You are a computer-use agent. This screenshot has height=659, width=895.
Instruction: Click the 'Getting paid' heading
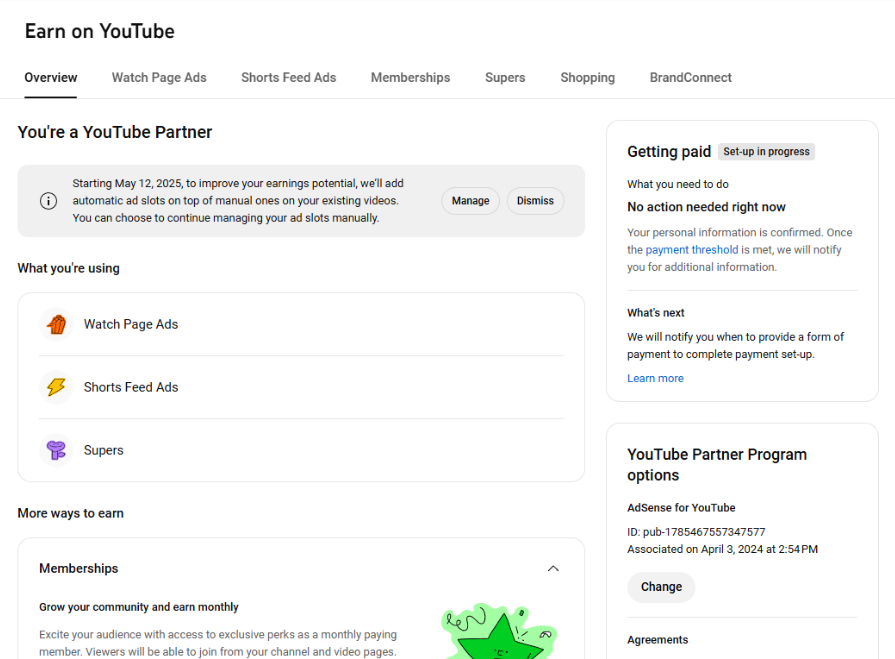(x=669, y=152)
